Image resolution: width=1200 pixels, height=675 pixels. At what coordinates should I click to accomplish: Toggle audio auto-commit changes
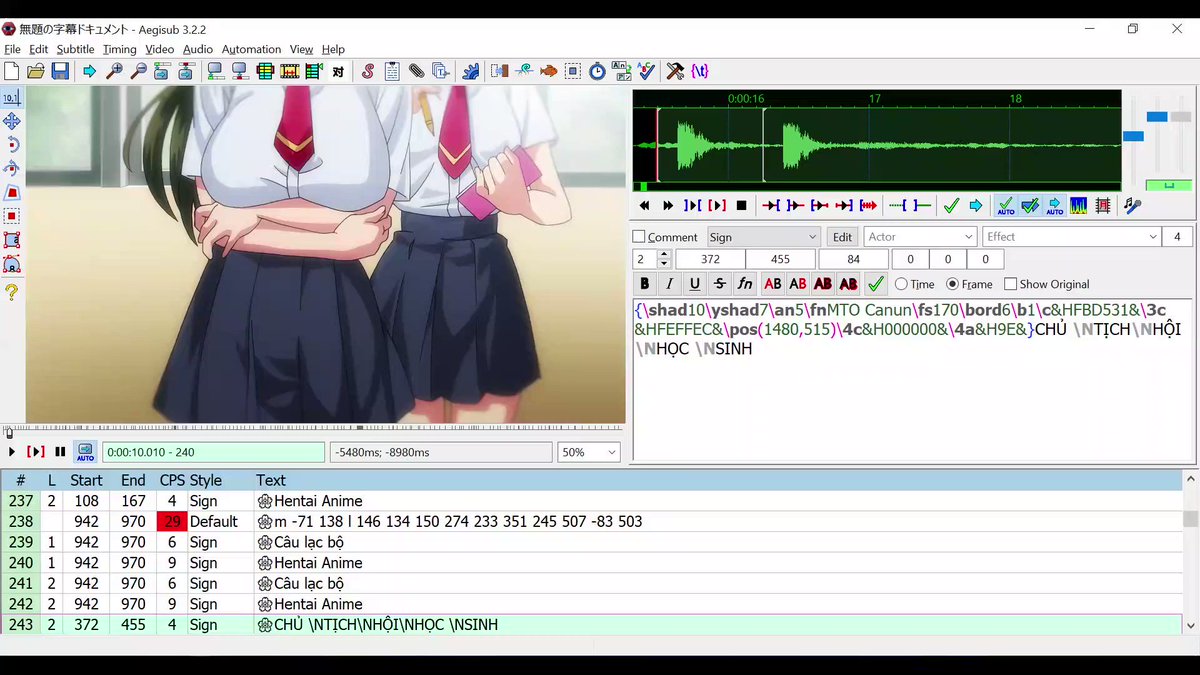click(1006, 205)
